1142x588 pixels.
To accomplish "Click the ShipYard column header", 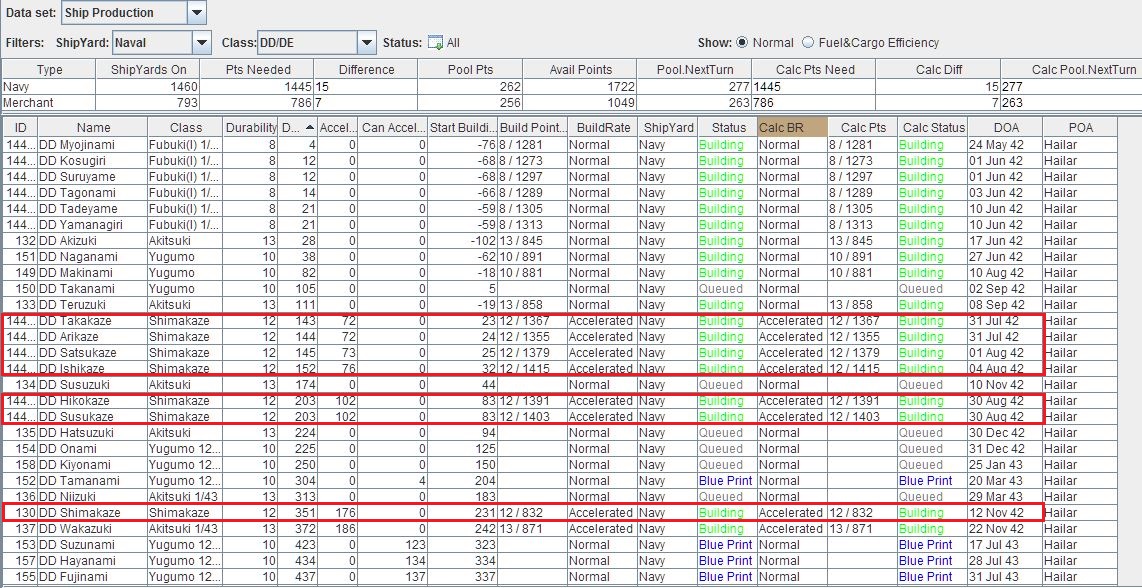I will click(668, 128).
